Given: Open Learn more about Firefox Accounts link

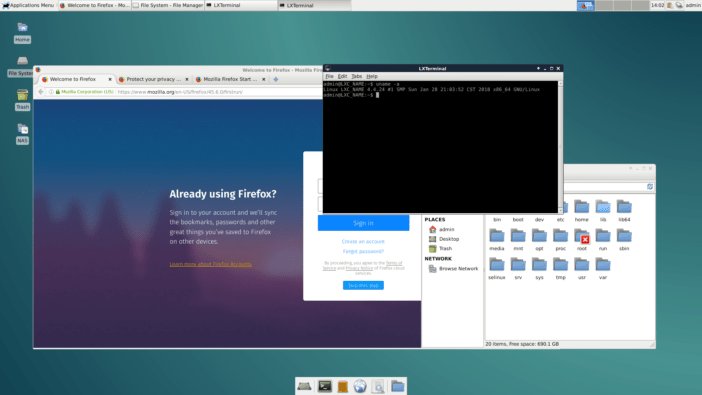Looking at the screenshot, I should coord(210,264).
